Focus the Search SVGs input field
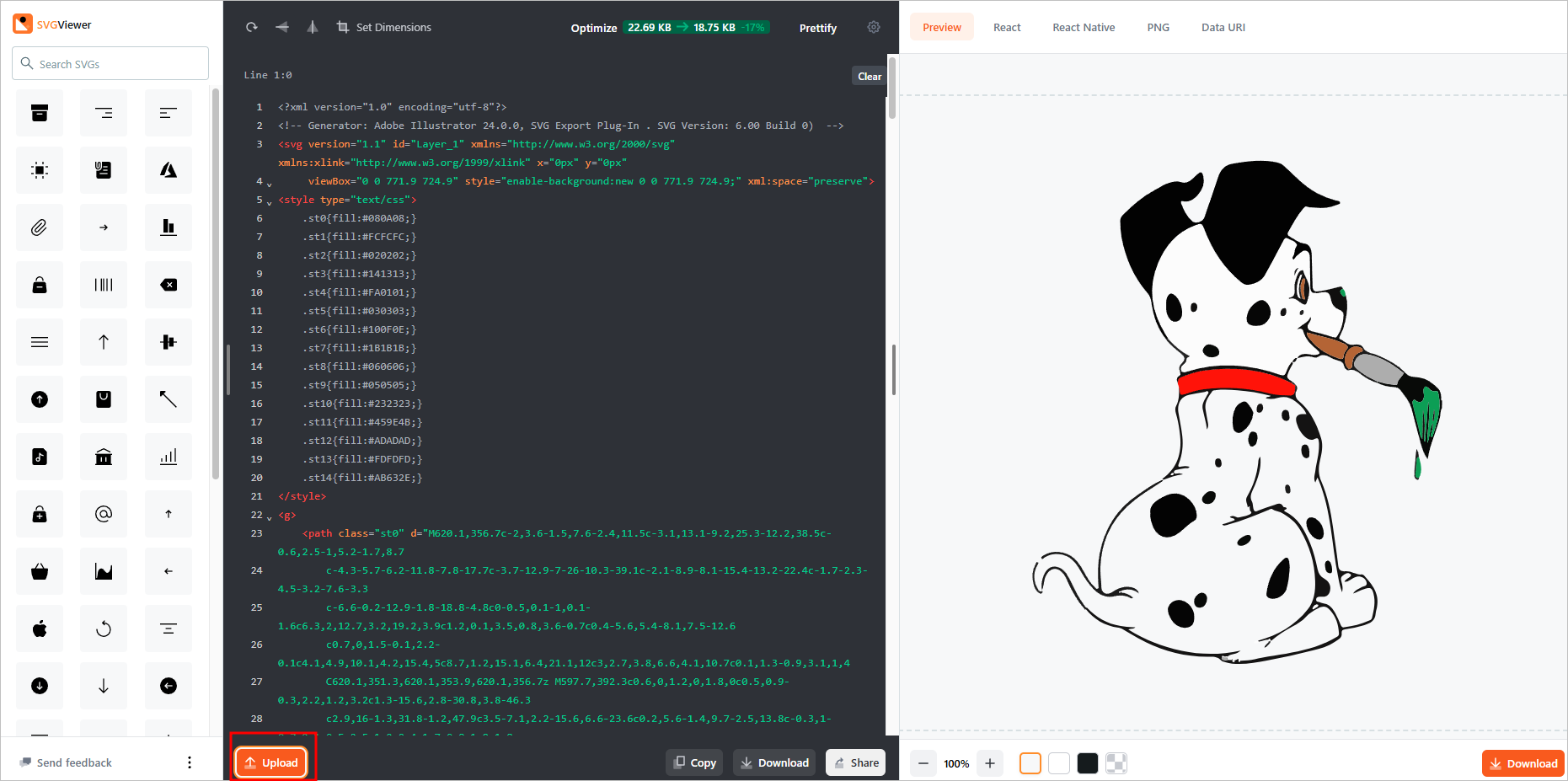Screen dimensions: 1568x781 pos(110,63)
